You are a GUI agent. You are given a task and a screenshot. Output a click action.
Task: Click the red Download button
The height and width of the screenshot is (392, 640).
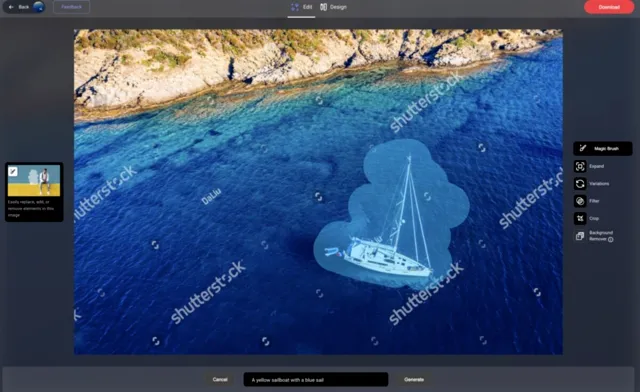pyautogui.click(x=609, y=7)
